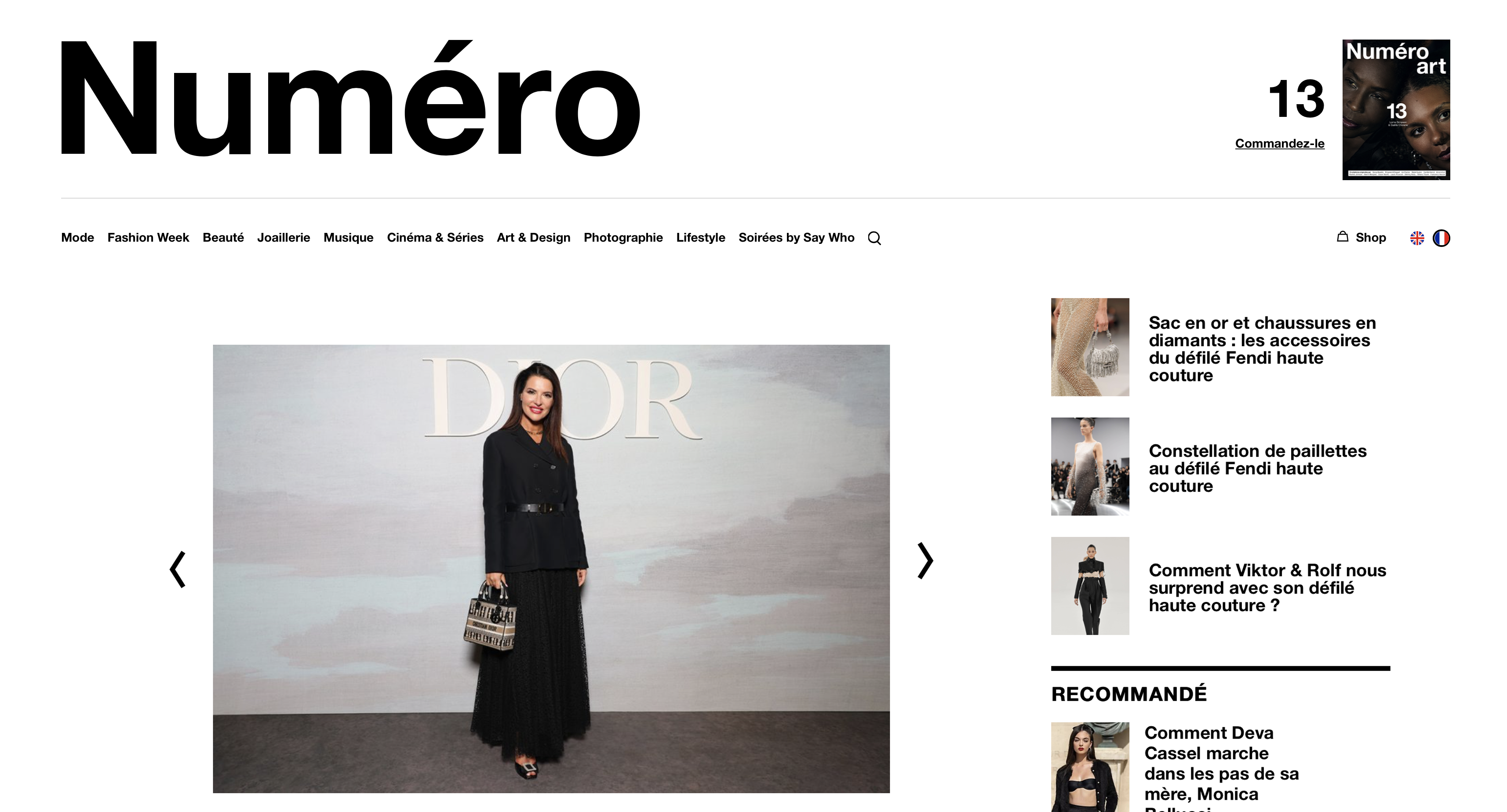Screen dimensions: 1507x812
Task: Click the Fendi silver bag thumbnail
Action: click(1090, 347)
